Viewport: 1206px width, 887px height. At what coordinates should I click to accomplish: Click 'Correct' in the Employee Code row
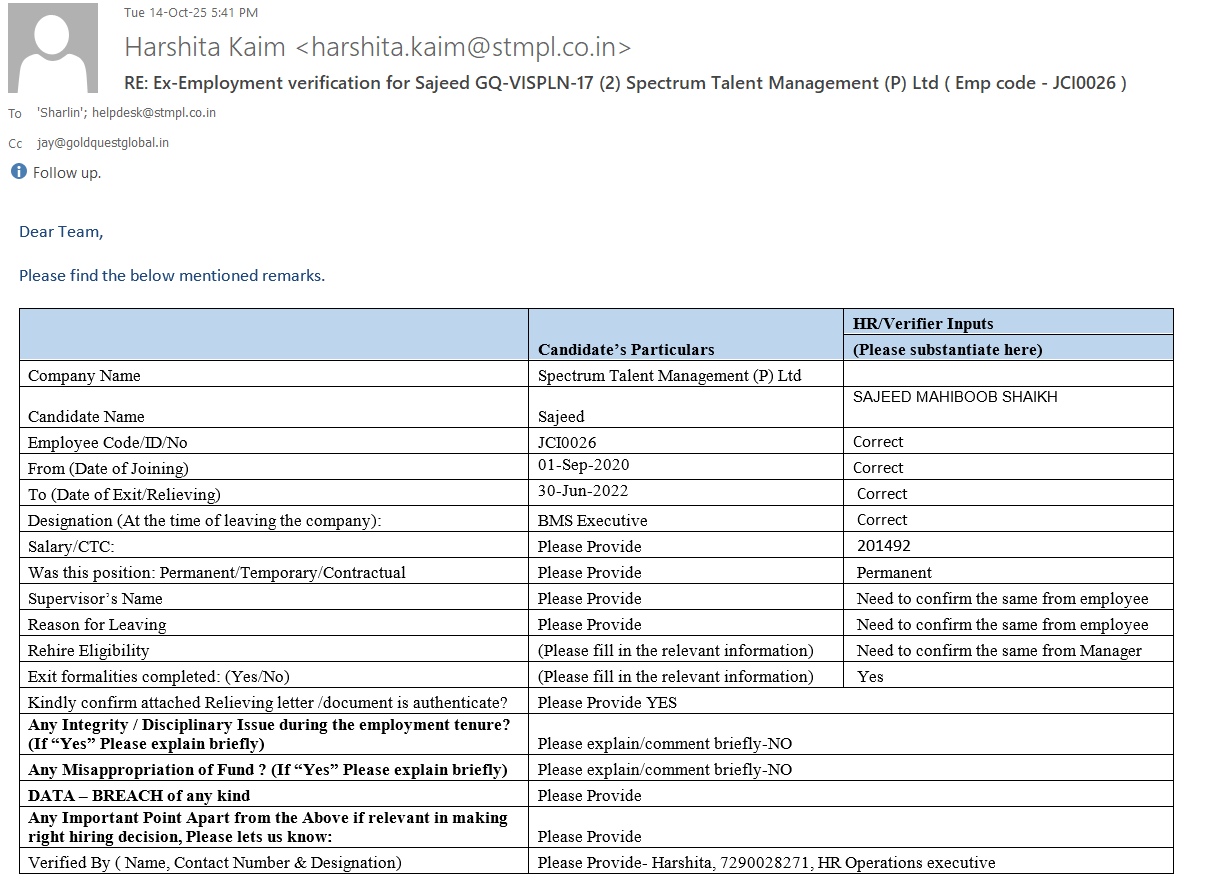click(x=878, y=442)
